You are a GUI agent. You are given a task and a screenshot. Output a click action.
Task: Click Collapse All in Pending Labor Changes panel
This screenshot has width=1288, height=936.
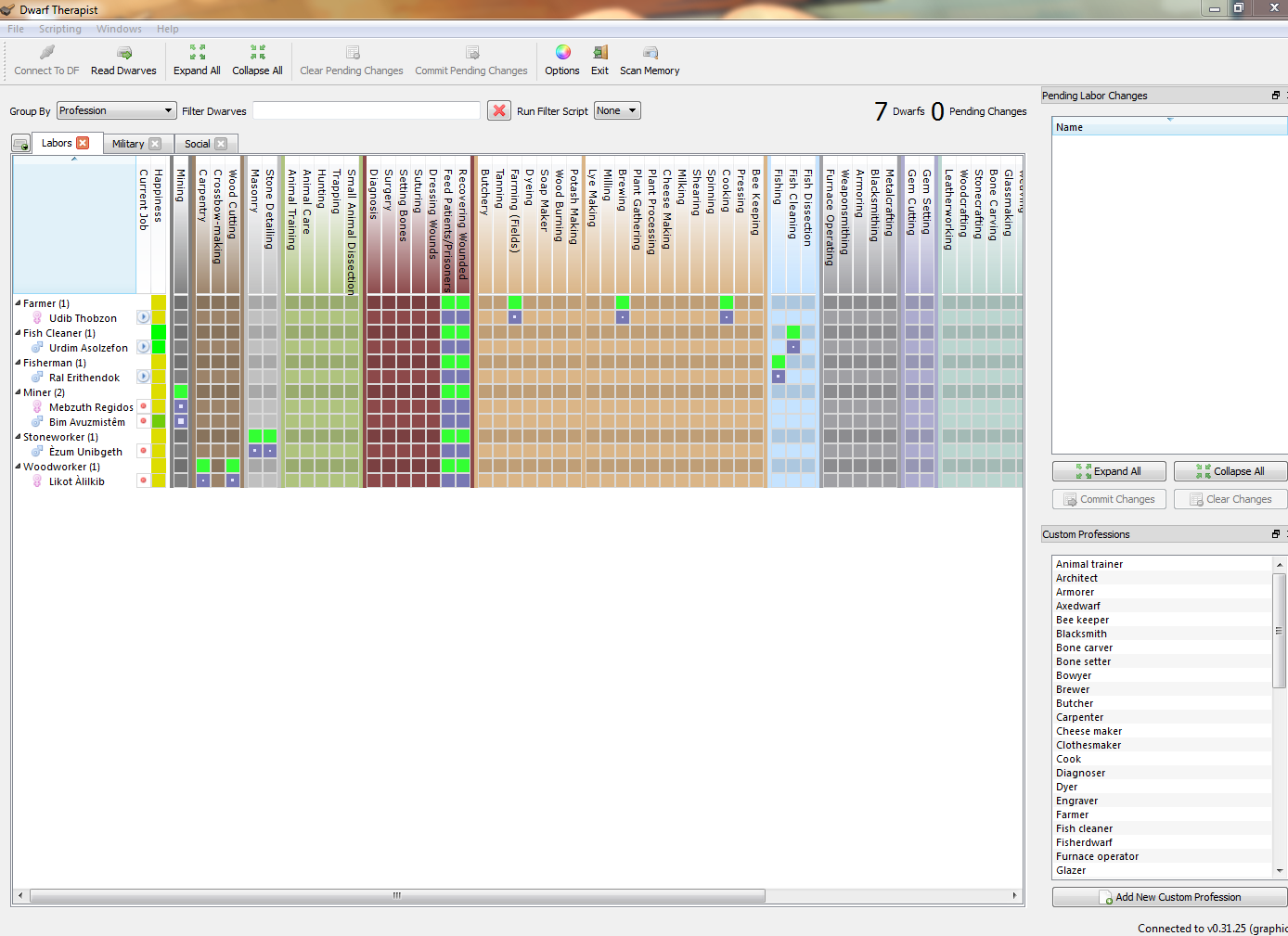(x=1230, y=471)
